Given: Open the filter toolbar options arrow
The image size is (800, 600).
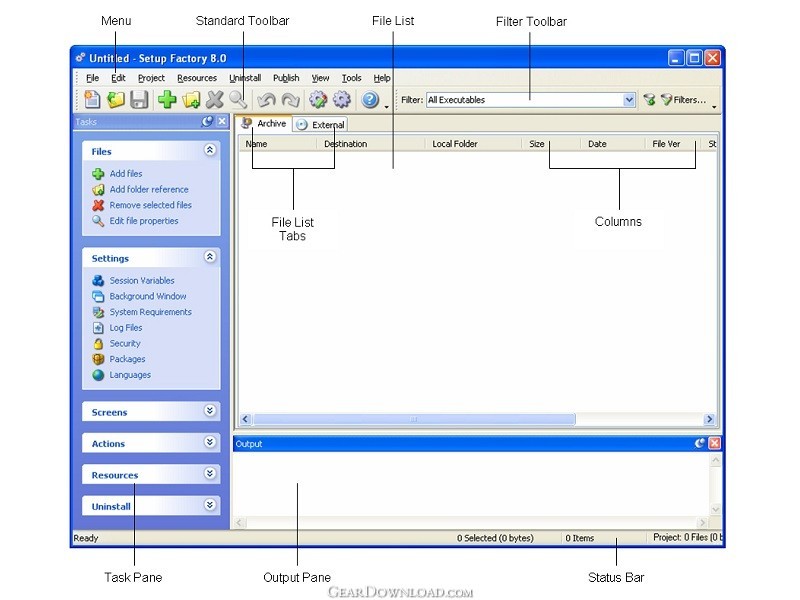Looking at the screenshot, I should click(714, 107).
